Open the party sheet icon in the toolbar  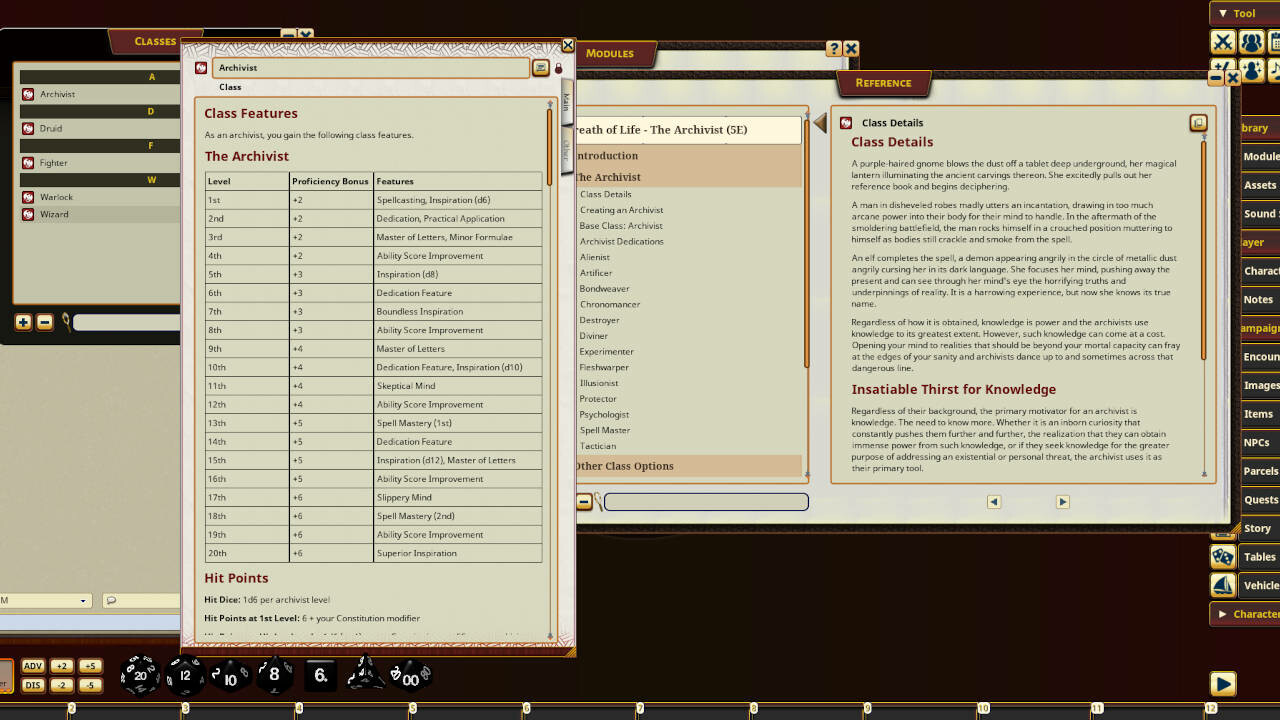click(x=1252, y=42)
